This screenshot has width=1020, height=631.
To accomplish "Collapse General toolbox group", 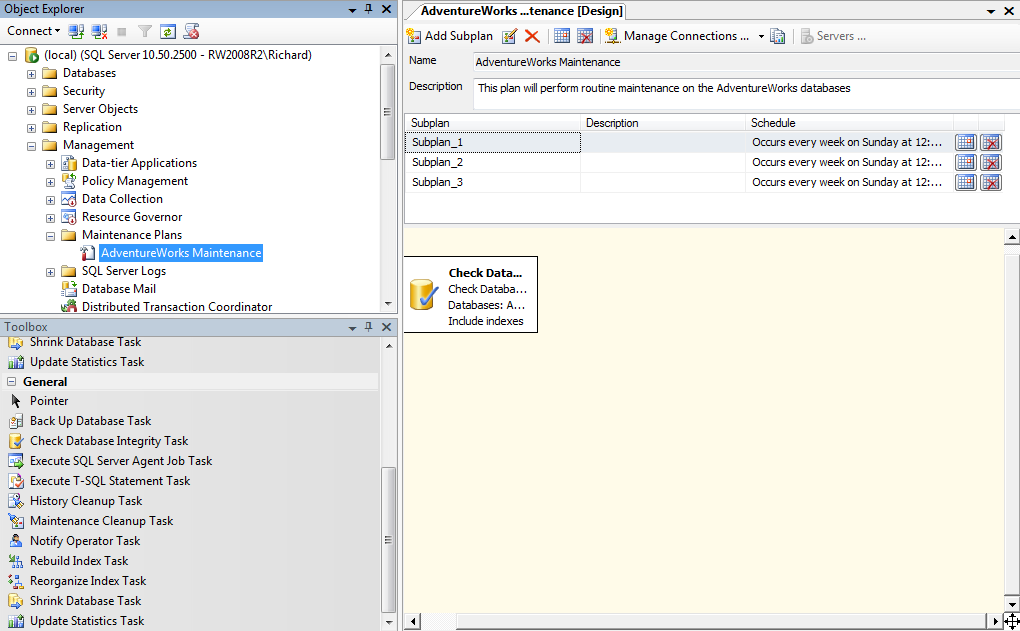I will tap(12, 382).
